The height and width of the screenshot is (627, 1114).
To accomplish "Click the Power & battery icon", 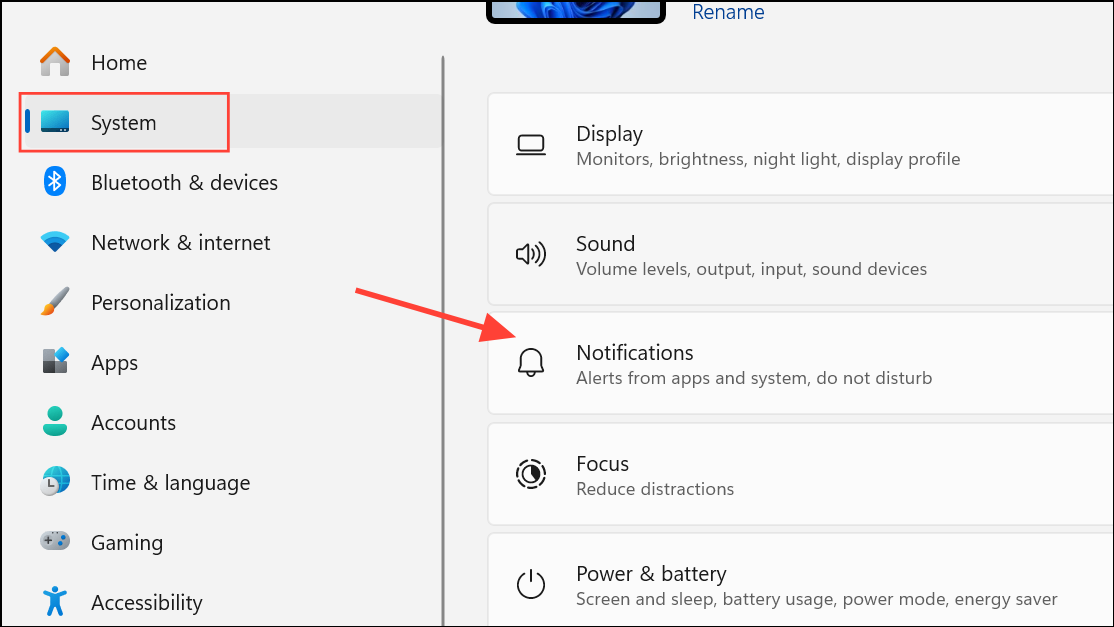I will tap(531, 584).
